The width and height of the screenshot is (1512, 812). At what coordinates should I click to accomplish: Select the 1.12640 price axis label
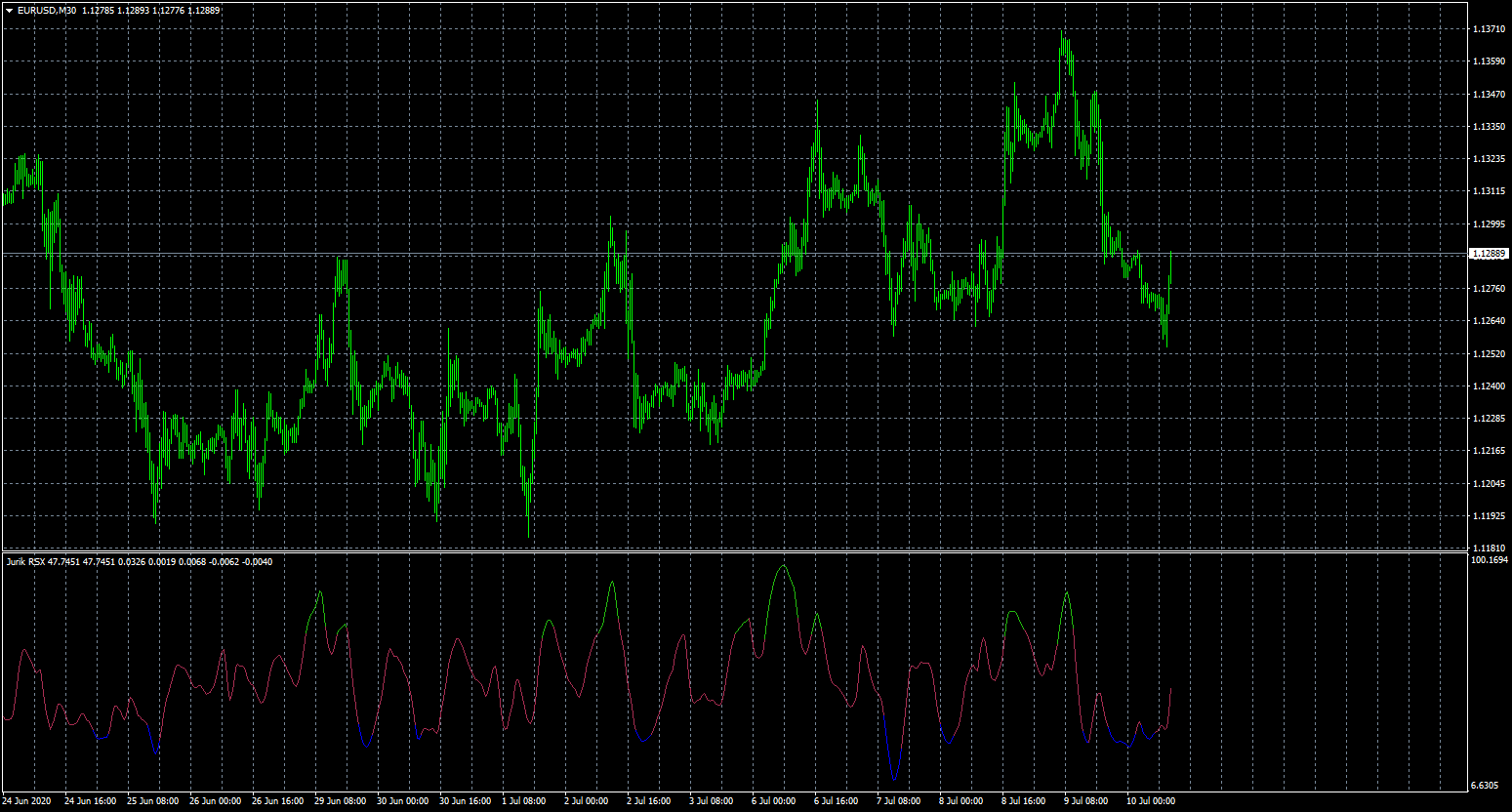[x=1488, y=321]
